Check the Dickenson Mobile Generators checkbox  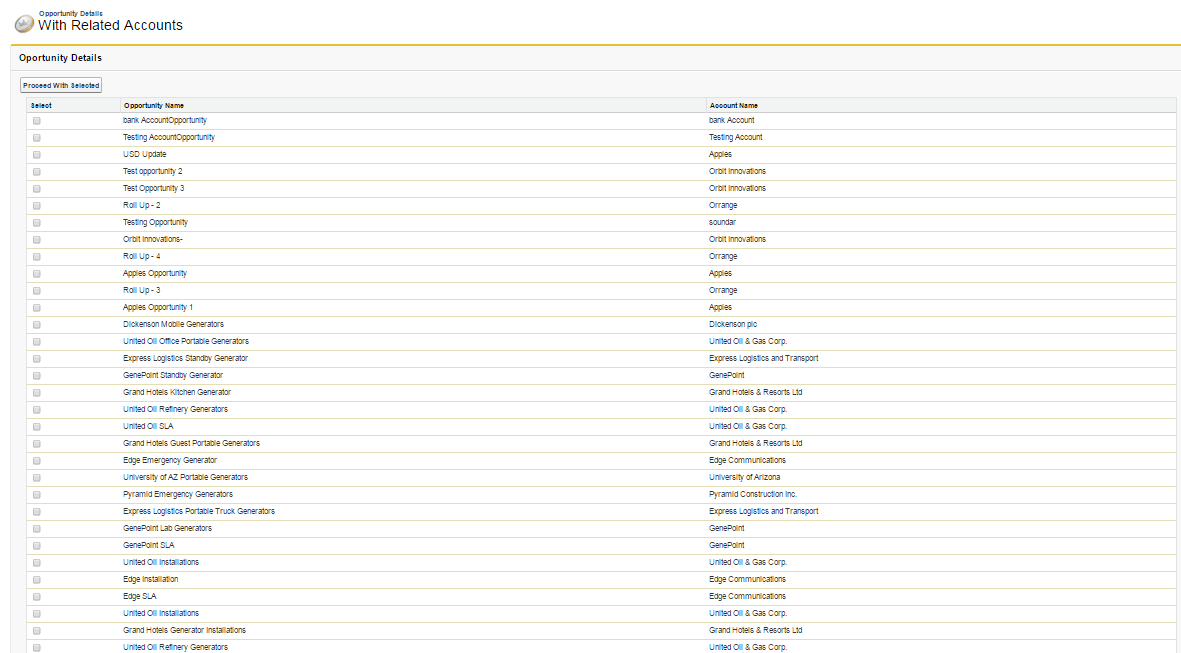(x=37, y=325)
